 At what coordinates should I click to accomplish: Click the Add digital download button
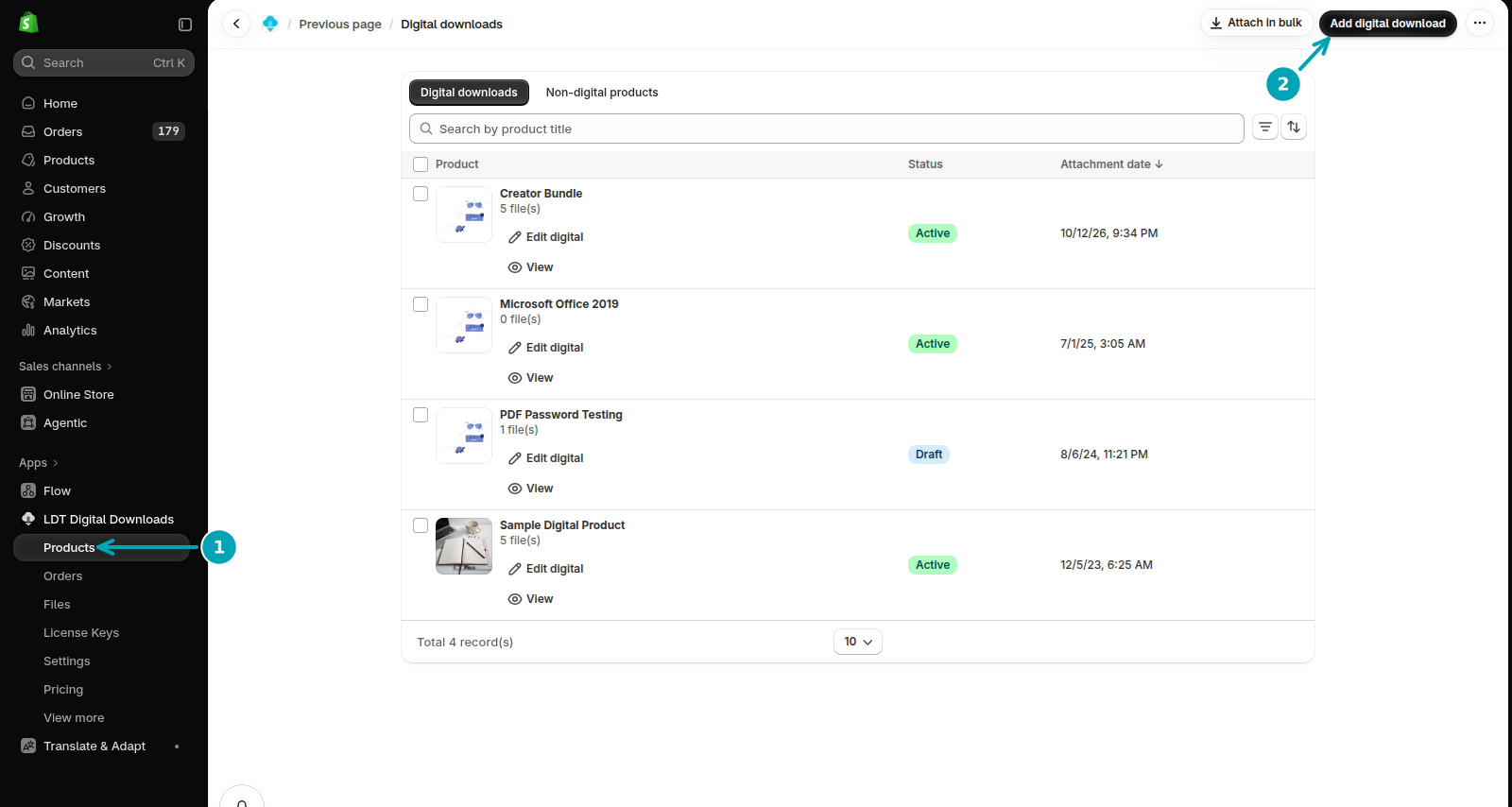(1388, 24)
